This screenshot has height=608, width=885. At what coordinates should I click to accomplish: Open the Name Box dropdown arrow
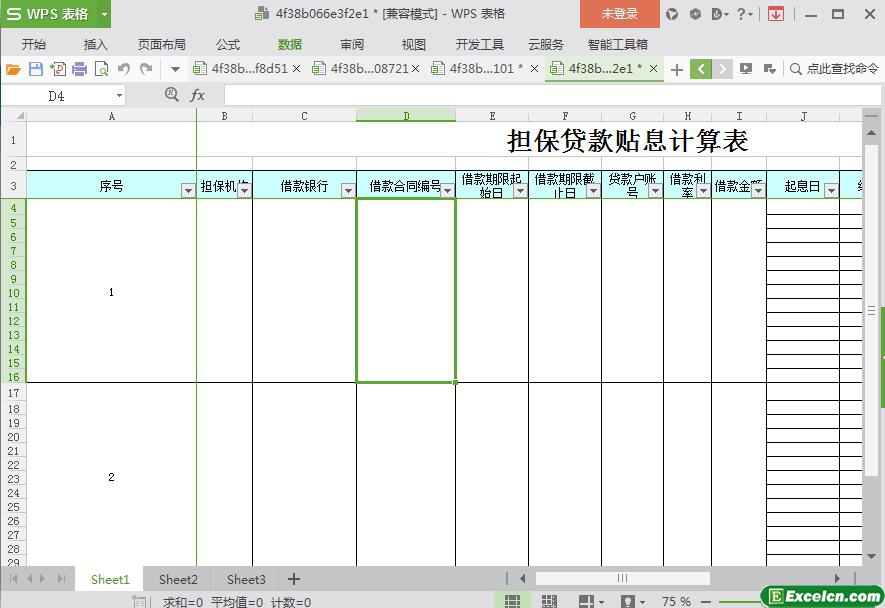coord(119,95)
